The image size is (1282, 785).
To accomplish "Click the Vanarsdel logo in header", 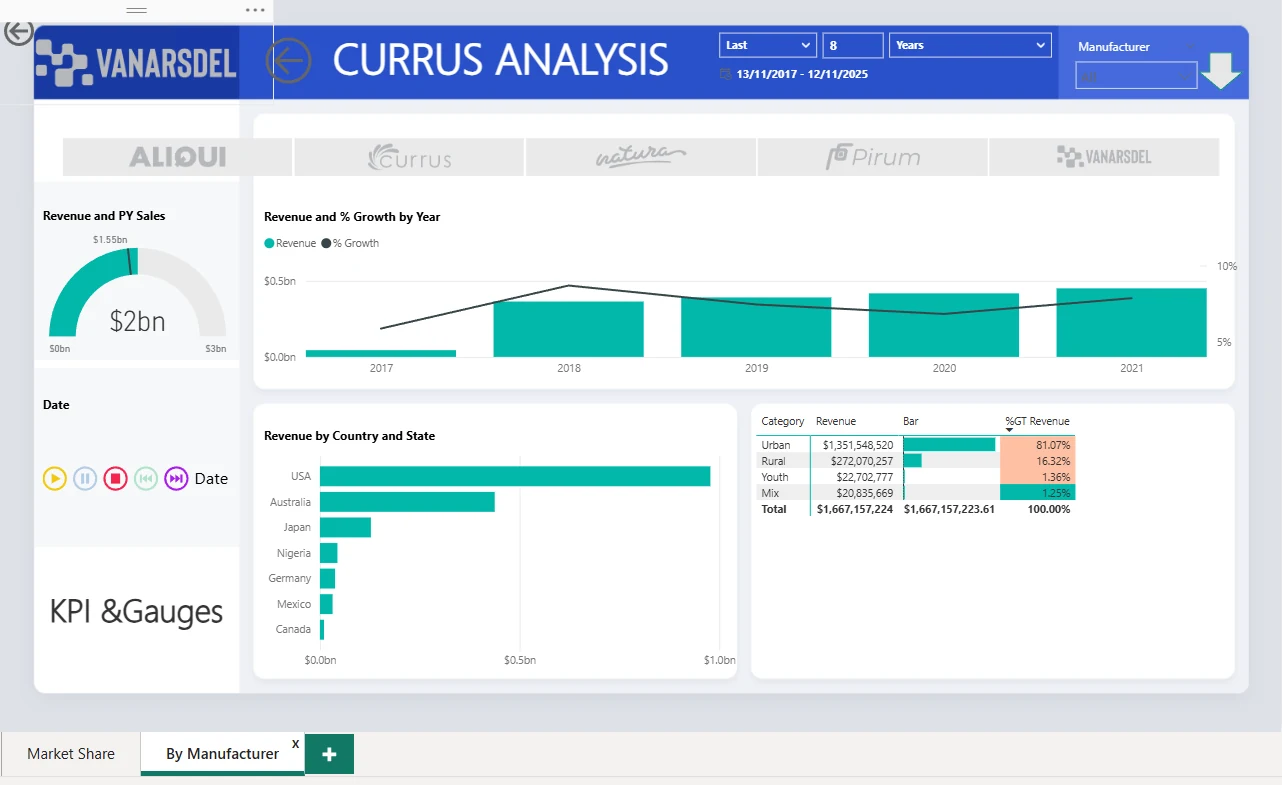I will coord(136,63).
